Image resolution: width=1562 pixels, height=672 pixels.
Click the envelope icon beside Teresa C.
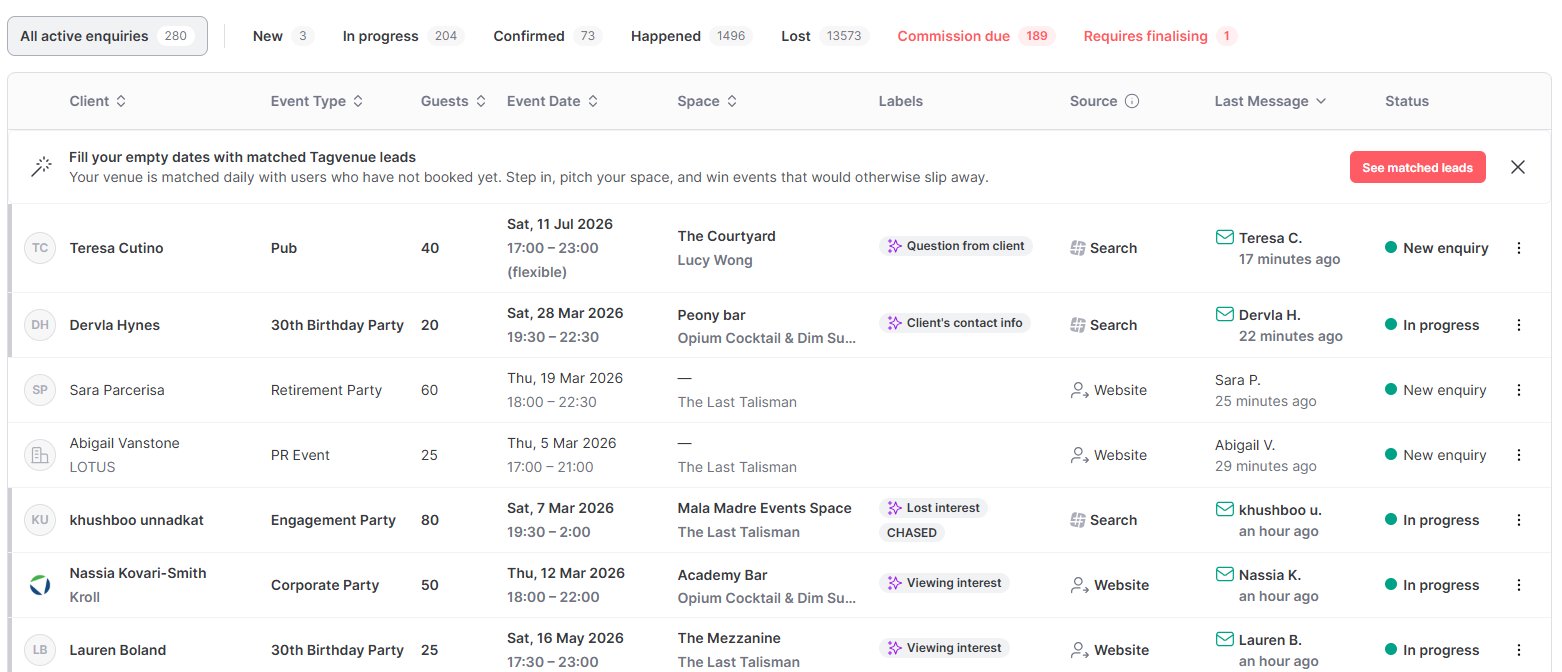point(1224,237)
